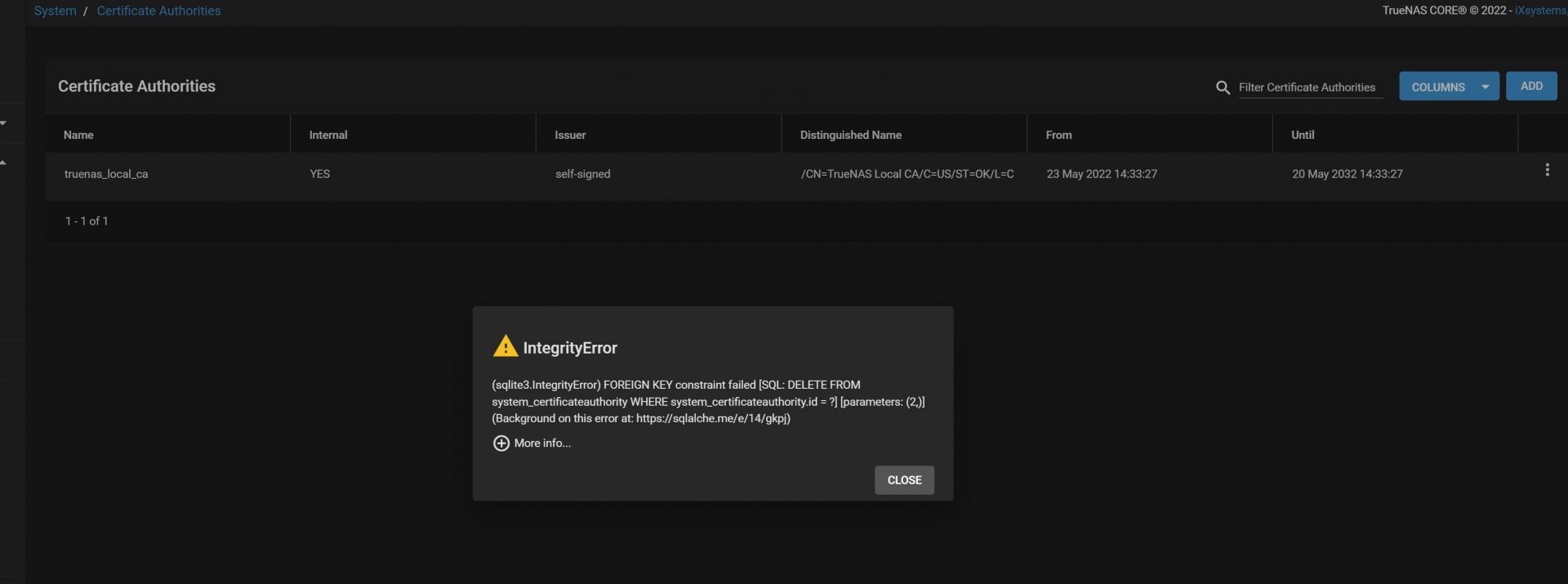Screen dimensions: 1568x584
Task: Visit the iXsystems link
Action: pos(1540,11)
